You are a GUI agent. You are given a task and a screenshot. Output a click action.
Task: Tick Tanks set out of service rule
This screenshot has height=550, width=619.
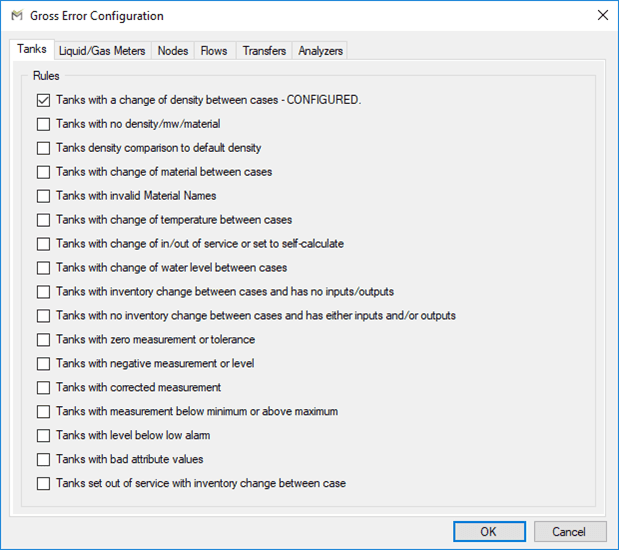pos(43,484)
